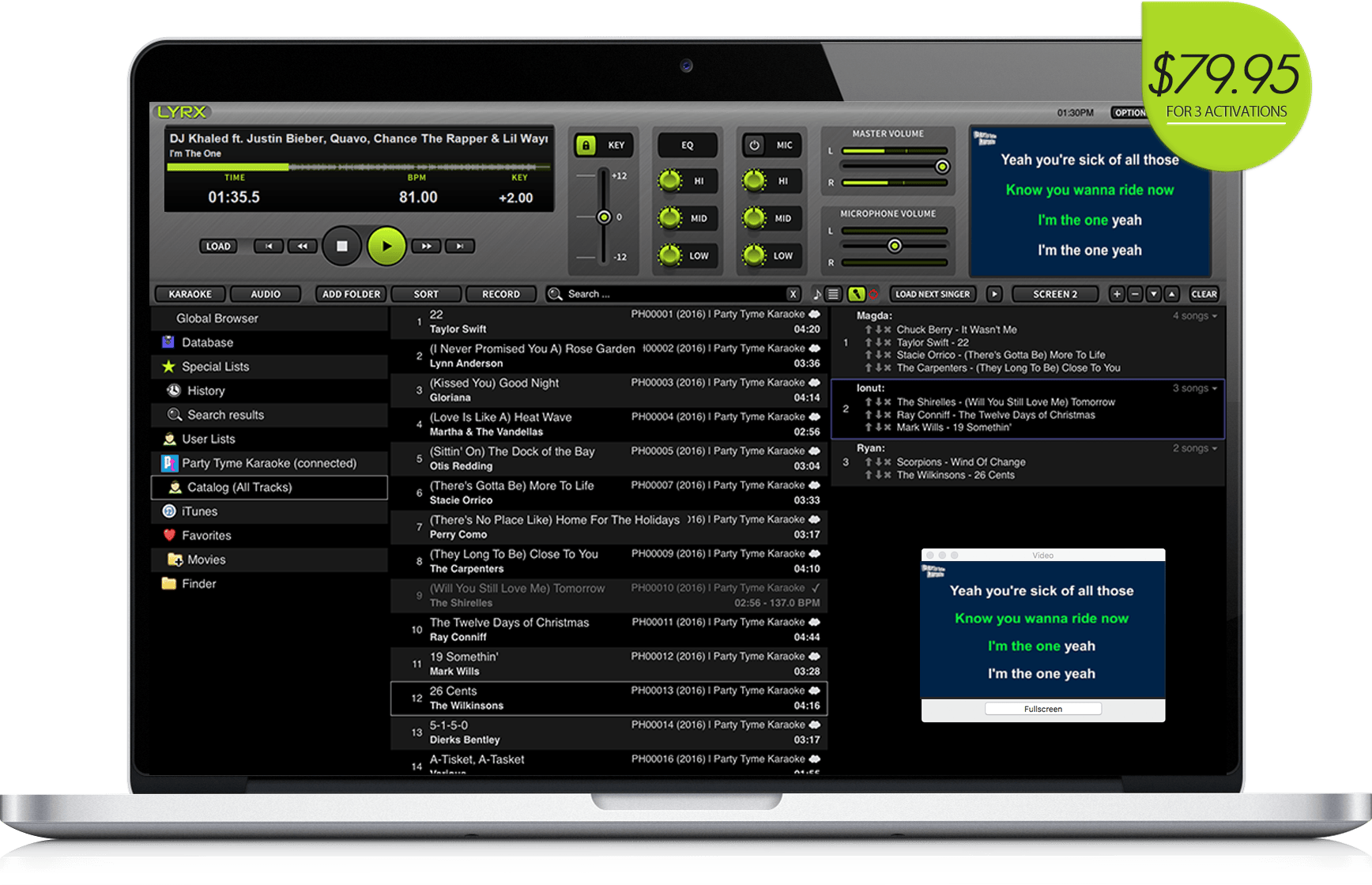The width and height of the screenshot is (1372, 885).
Task: Remove a singer with the minus button
Action: (x=1135, y=294)
